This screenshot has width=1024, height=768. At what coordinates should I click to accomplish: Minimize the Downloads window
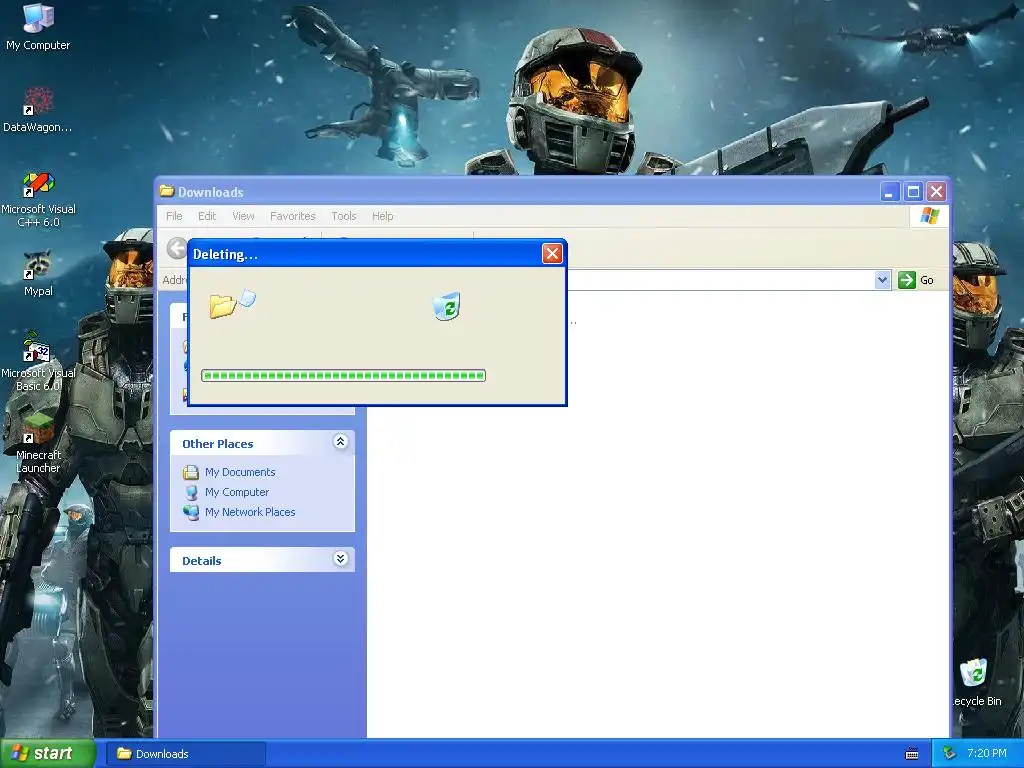click(x=889, y=192)
